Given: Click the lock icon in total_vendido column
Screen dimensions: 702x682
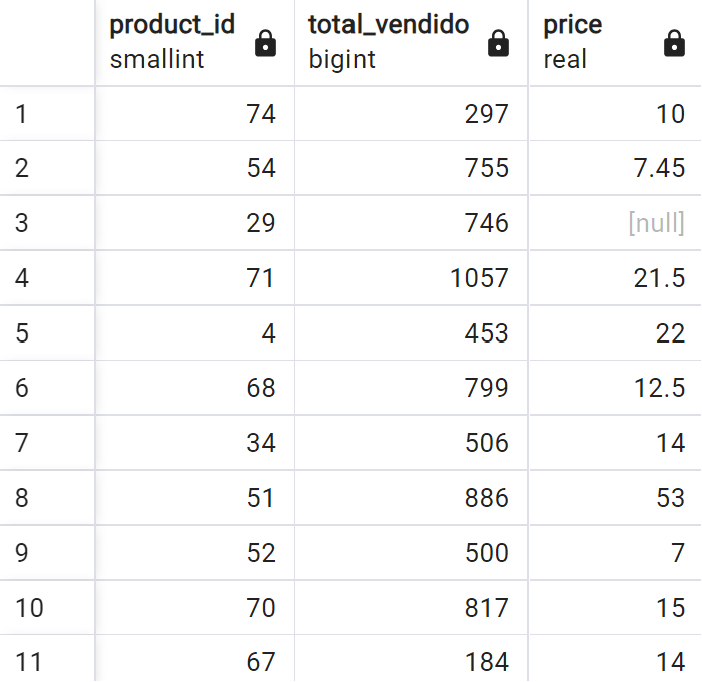Looking at the screenshot, I should point(498,43).
